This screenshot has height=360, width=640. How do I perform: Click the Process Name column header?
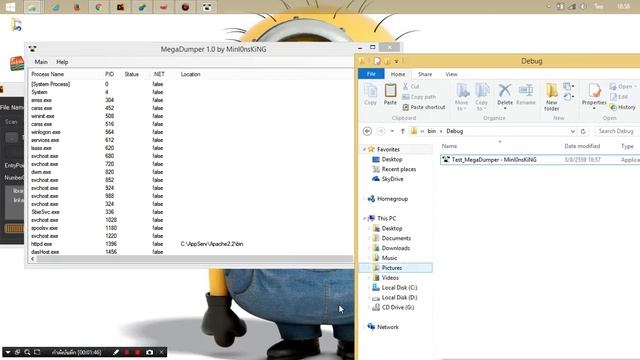pos(47,74)
